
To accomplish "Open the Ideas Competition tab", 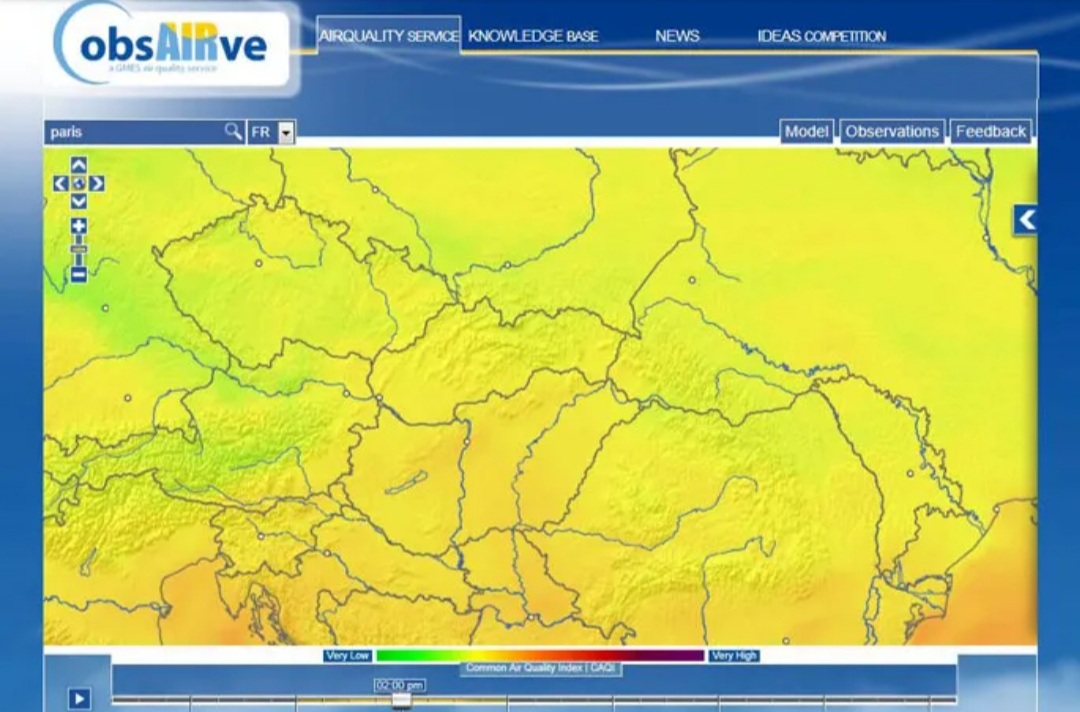I will 821,36.
